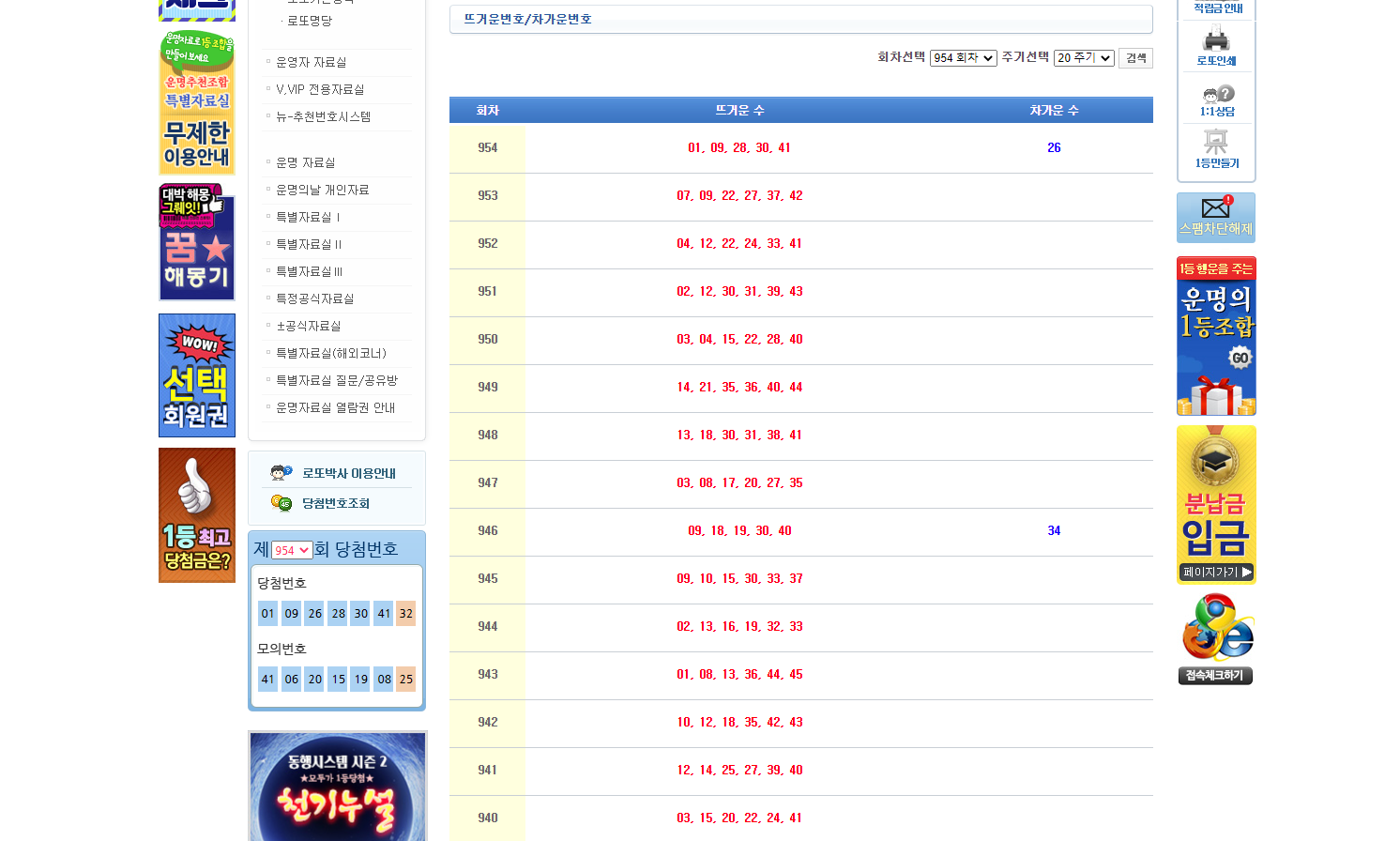
Task: Click the 로또박사 이용안내 icon
Action: point(282,473)
